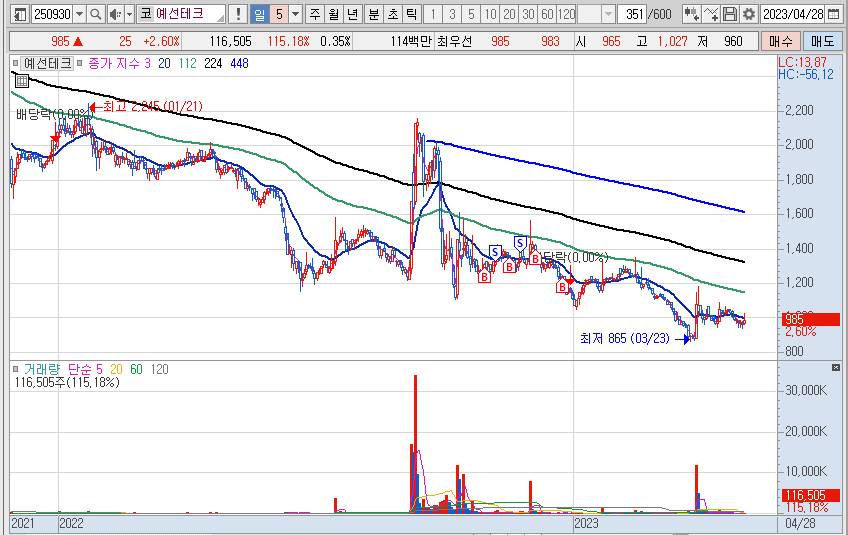The height and width of the screenshot is (535, 848).
Task: Open the calendar picker icon
Action: coord(833,14)
